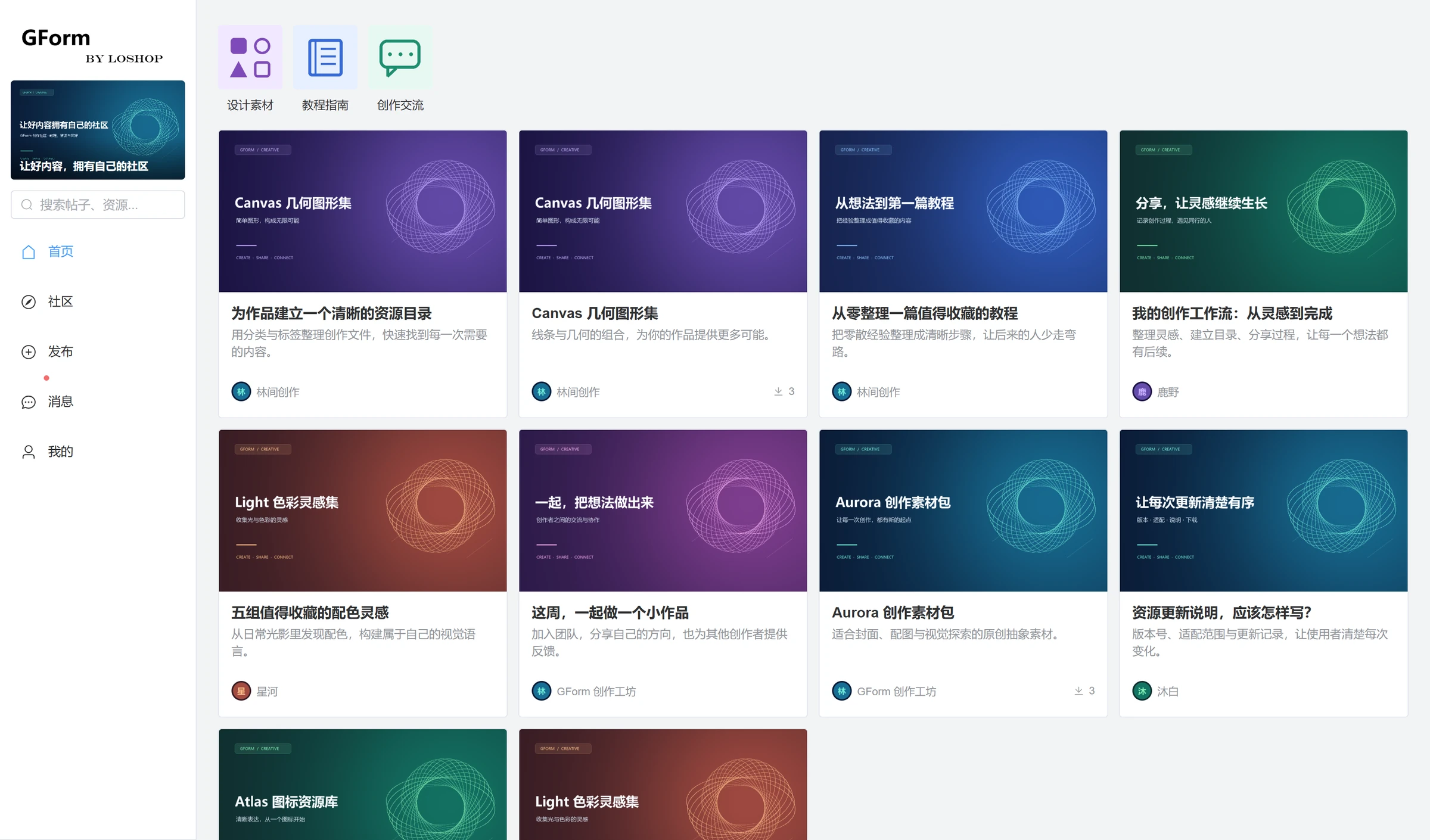Click the plus circle icon beside 发布
Screen dimensions: 1430x840
coord(29,352)
